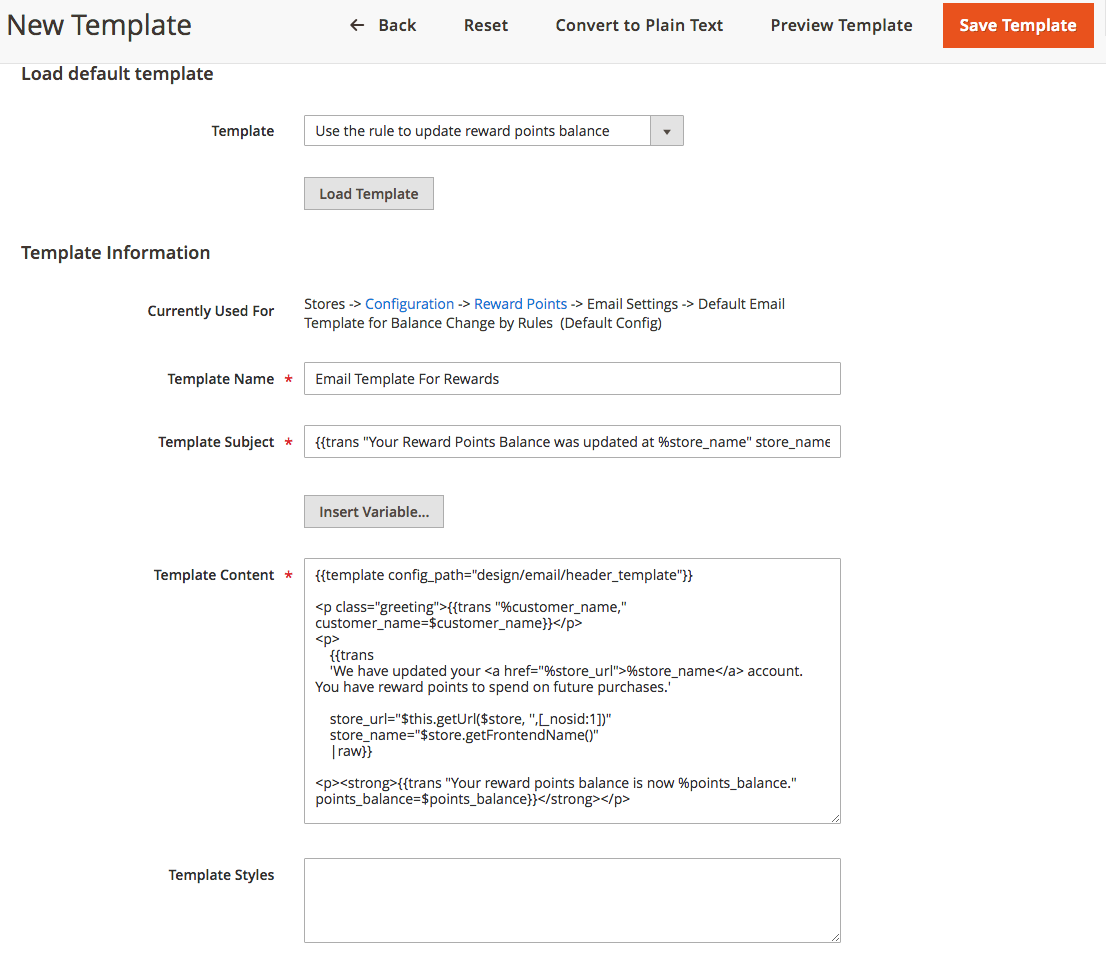Click the New Template page title
This screenshot has height=954, width=1106.
pyautogui.click(x=99, y=25)
